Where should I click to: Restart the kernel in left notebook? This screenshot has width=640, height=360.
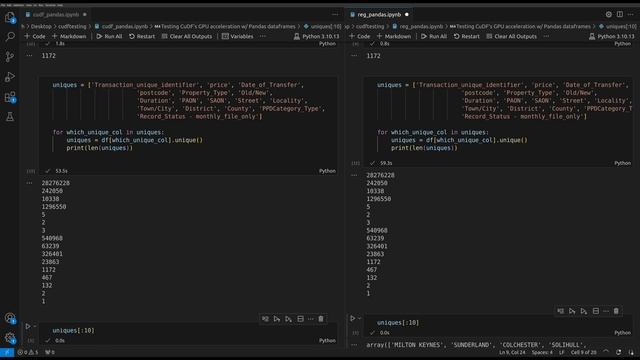tap(142, 36)
